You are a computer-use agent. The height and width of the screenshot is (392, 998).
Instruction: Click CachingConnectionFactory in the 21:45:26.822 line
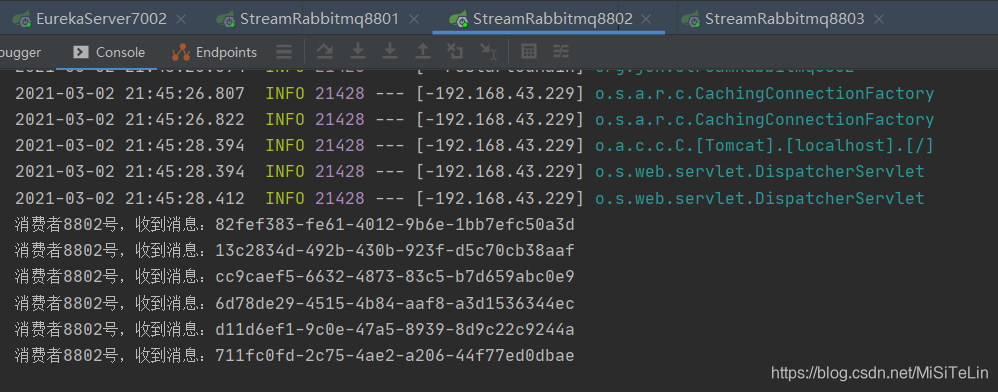tap(814, 120)
